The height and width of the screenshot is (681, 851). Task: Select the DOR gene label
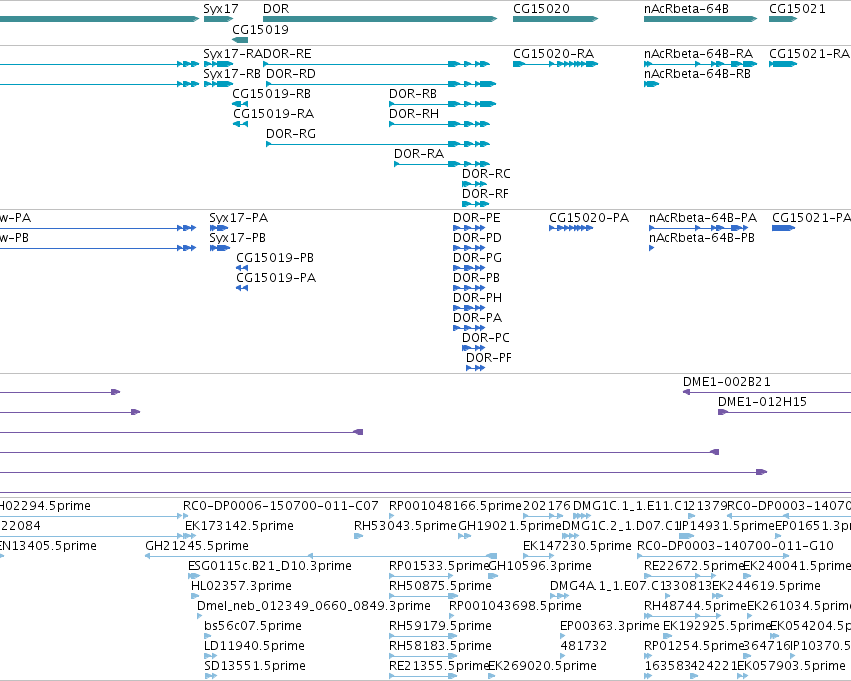click(x=276, y=9)
